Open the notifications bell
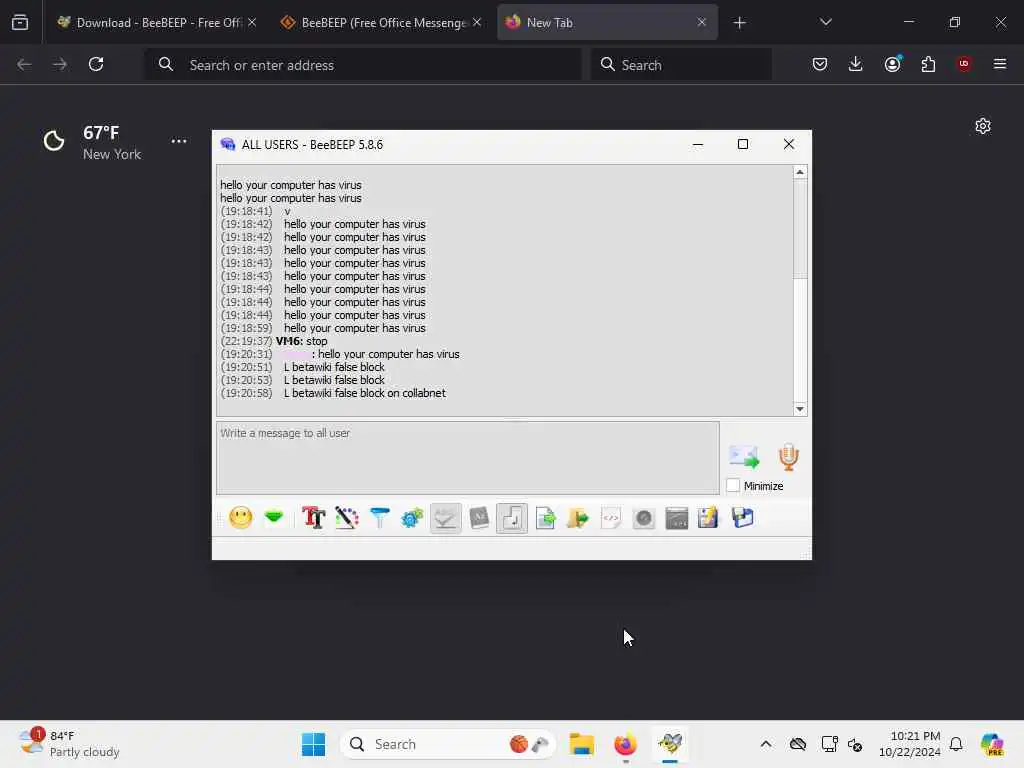Screen dimensions: 1024x768 coord(956,744)
